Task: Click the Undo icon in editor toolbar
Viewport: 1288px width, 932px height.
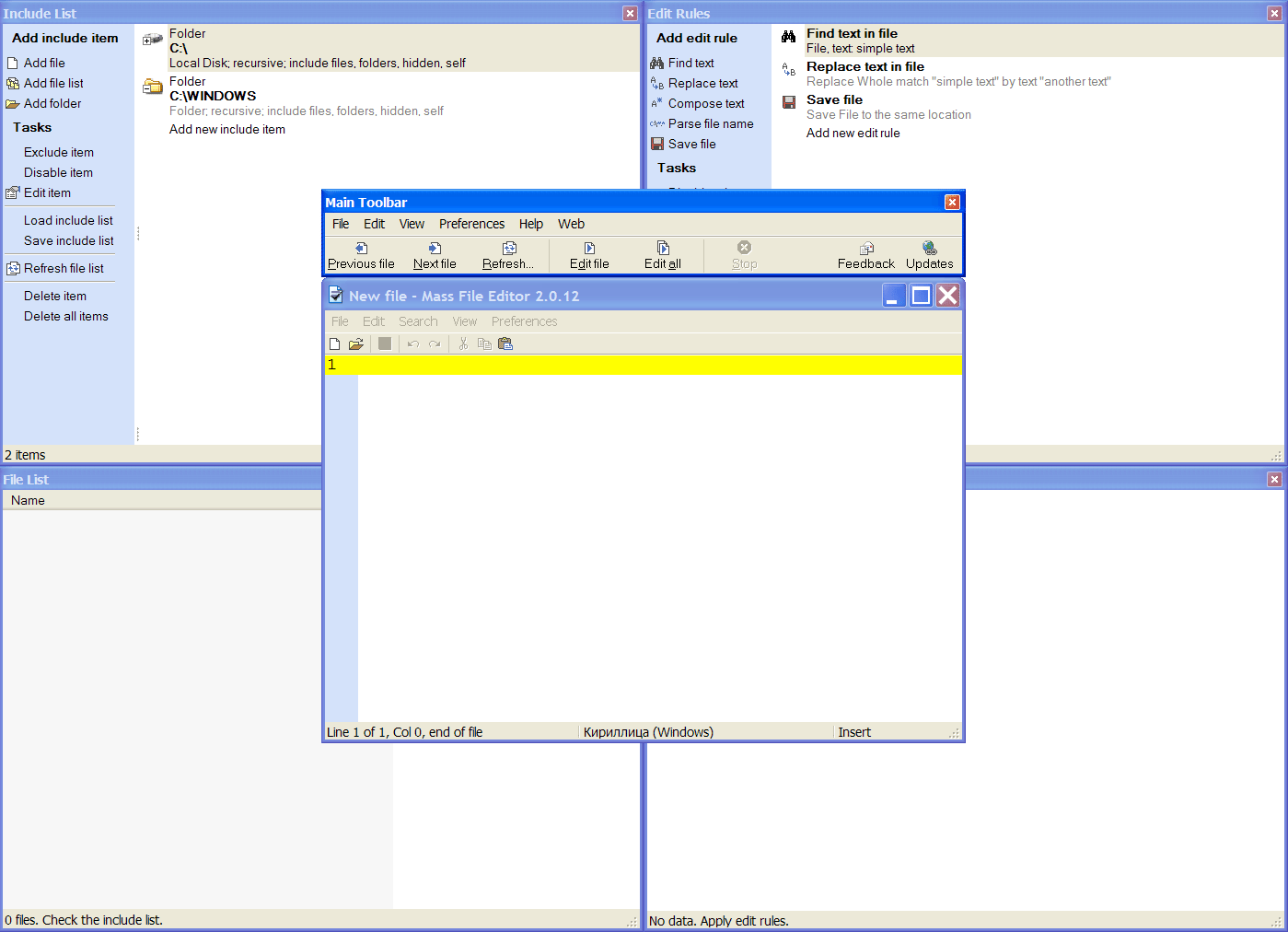Action: (x=413, y=344)
